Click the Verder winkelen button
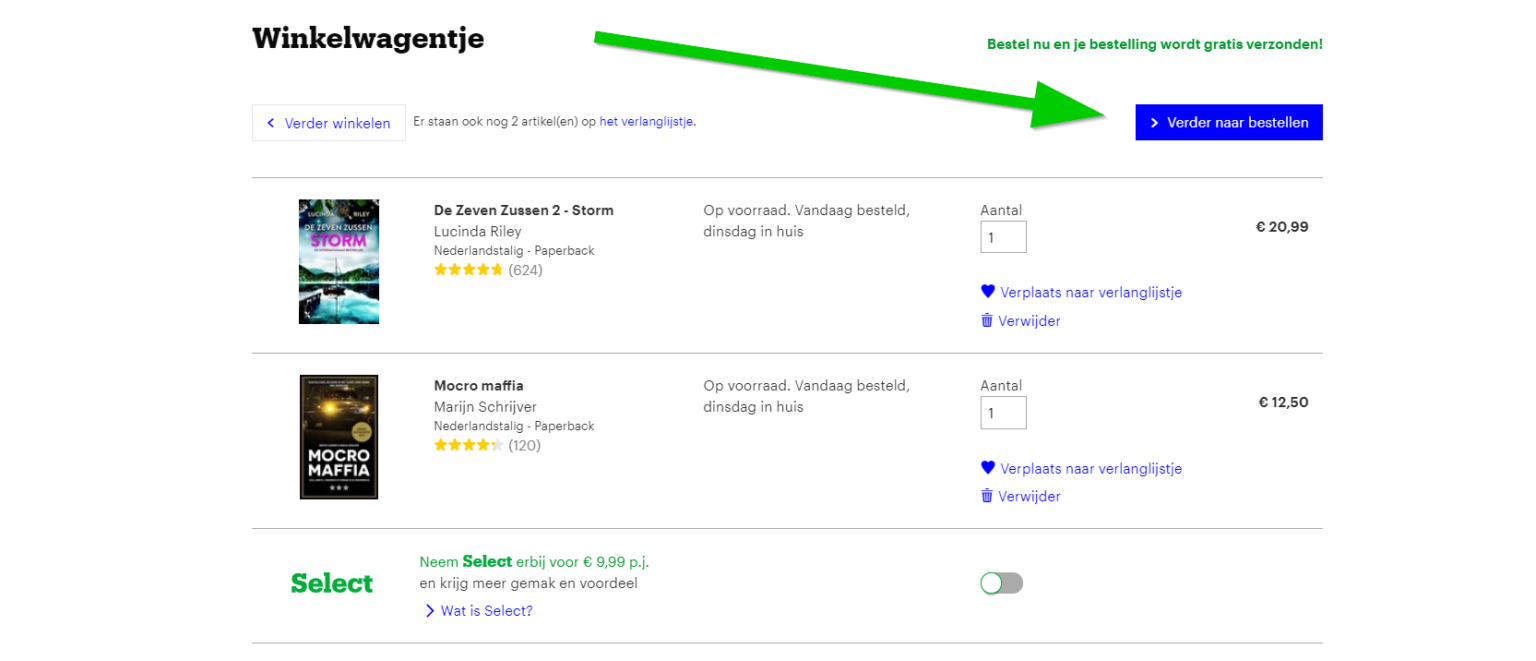 (x=328, y=123)
